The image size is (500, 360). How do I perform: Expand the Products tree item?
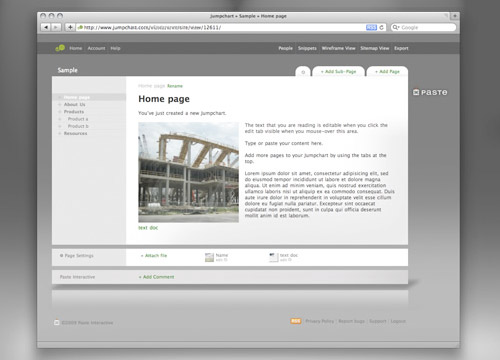pos(74,112)
